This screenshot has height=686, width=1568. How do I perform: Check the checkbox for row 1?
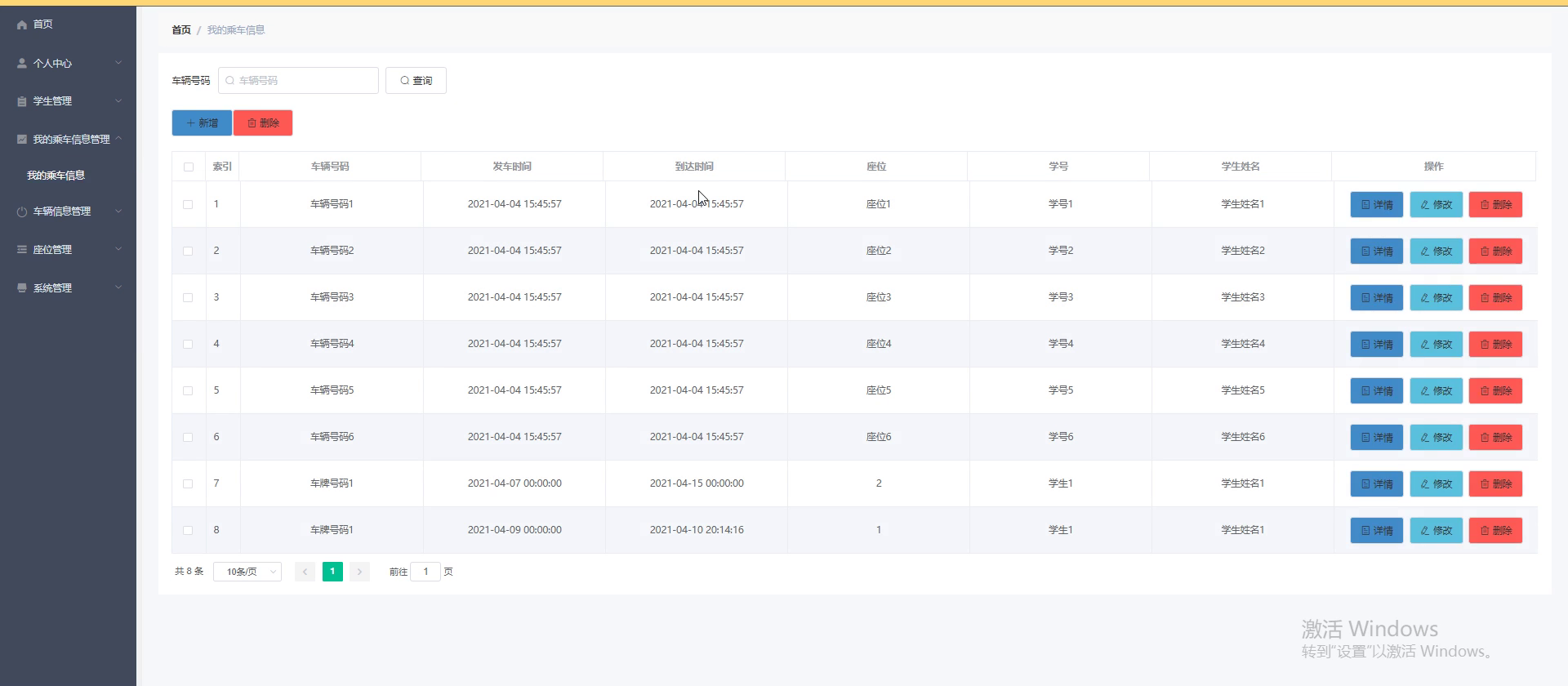(x=188, y=204)
